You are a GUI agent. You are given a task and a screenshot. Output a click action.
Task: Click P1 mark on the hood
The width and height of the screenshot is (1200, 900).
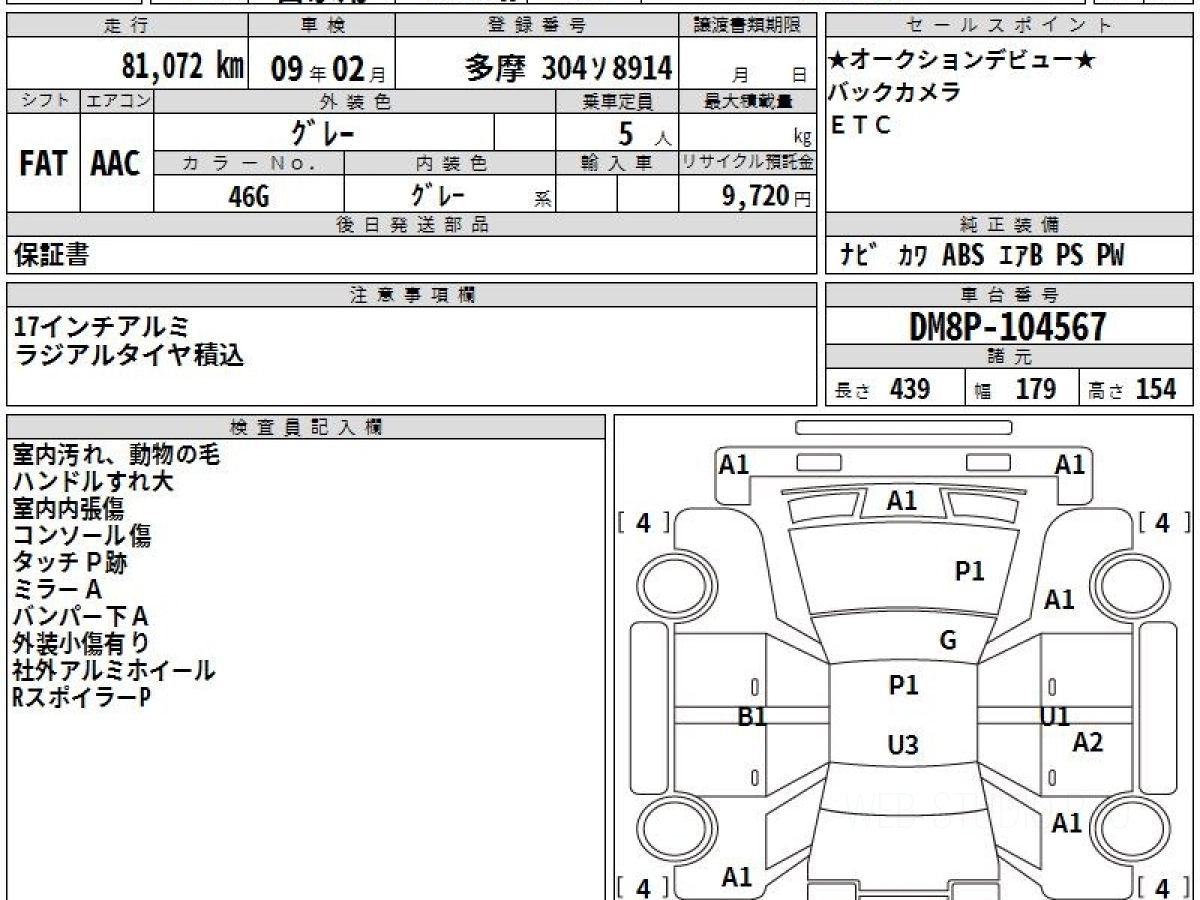pos(970,572)
